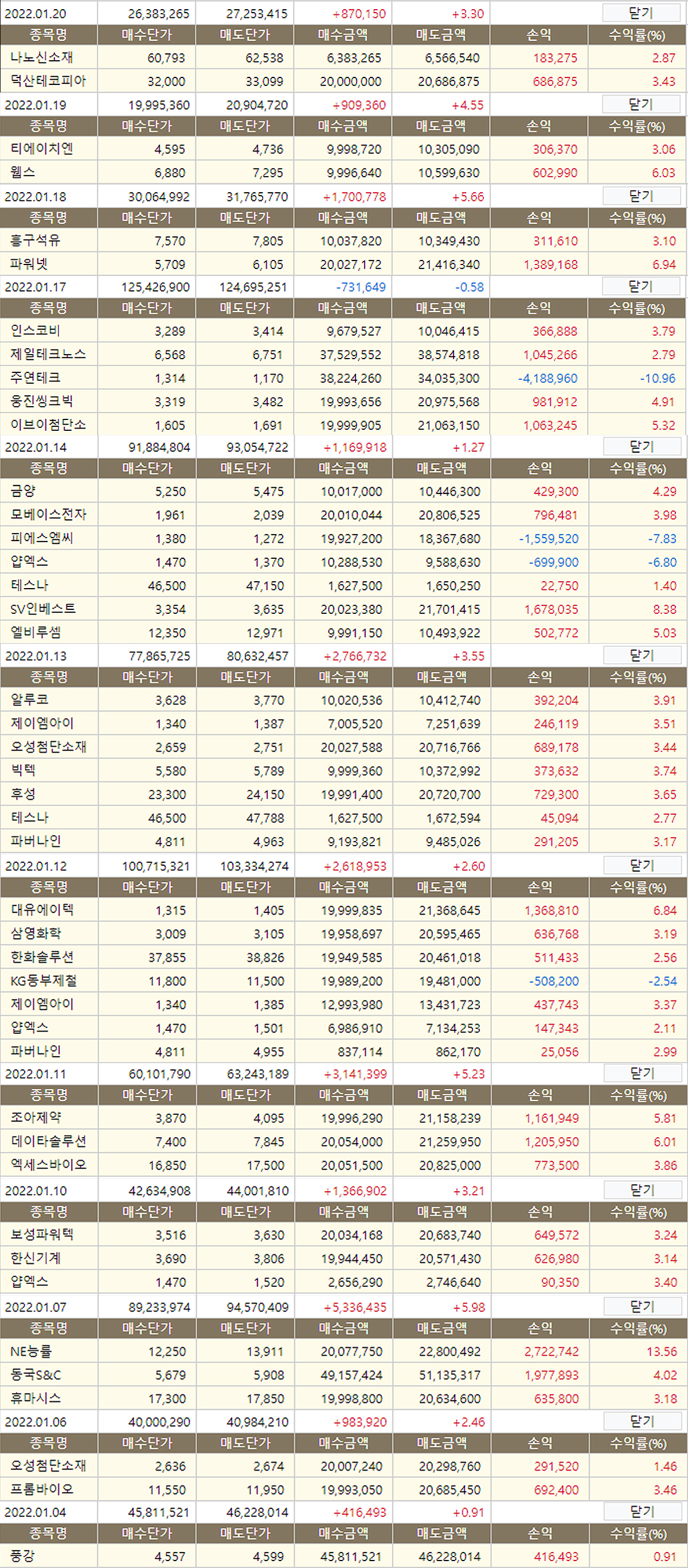Click the daily profit +5,336,435

point(355,1307)
